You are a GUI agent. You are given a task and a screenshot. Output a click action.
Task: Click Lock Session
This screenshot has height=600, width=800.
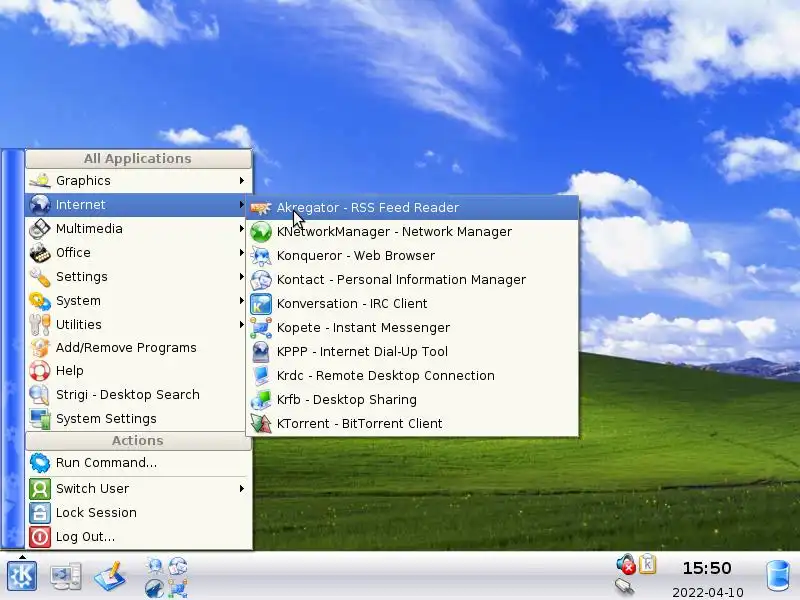click(x=138, y=513)
